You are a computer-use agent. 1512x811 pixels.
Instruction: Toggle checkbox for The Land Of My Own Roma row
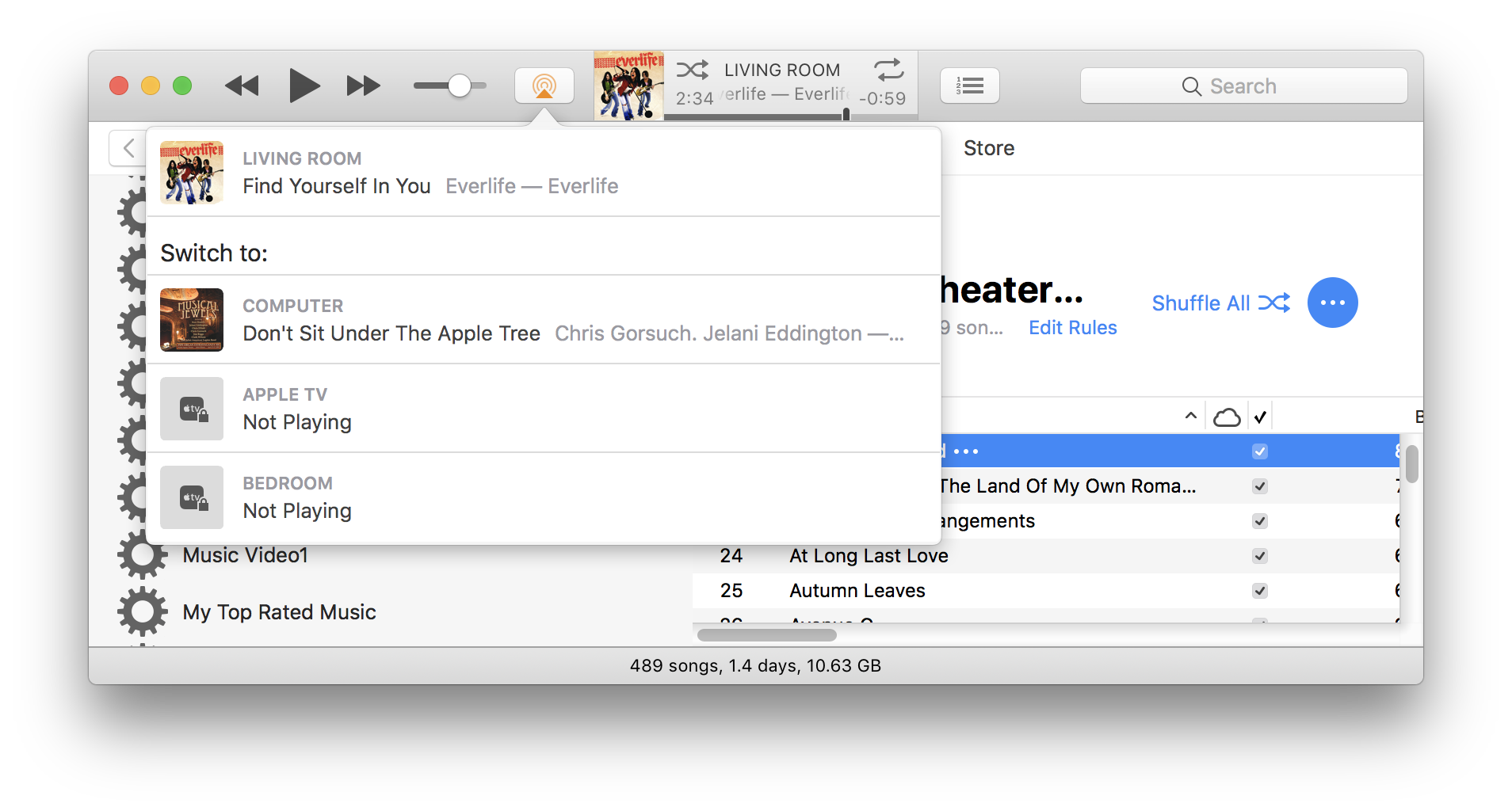[1260, 486]
